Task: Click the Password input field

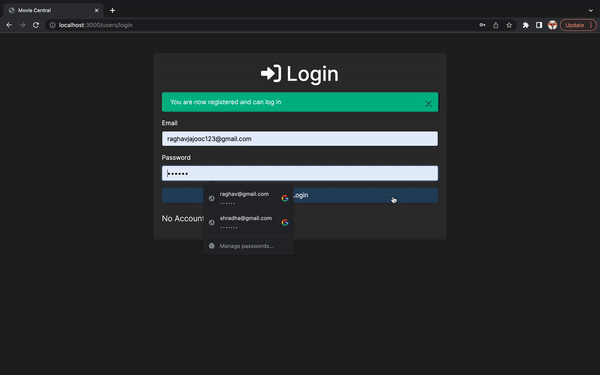Action: 300,173
